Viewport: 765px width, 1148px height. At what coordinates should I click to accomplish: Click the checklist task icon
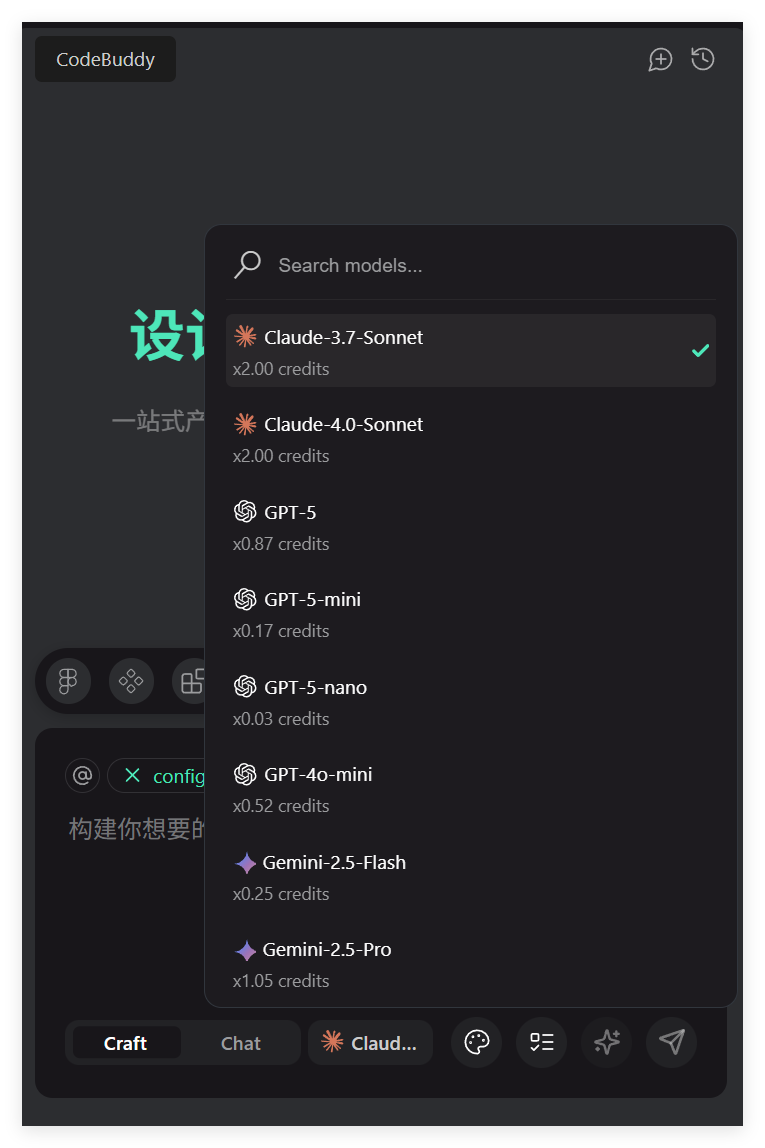541,1042
